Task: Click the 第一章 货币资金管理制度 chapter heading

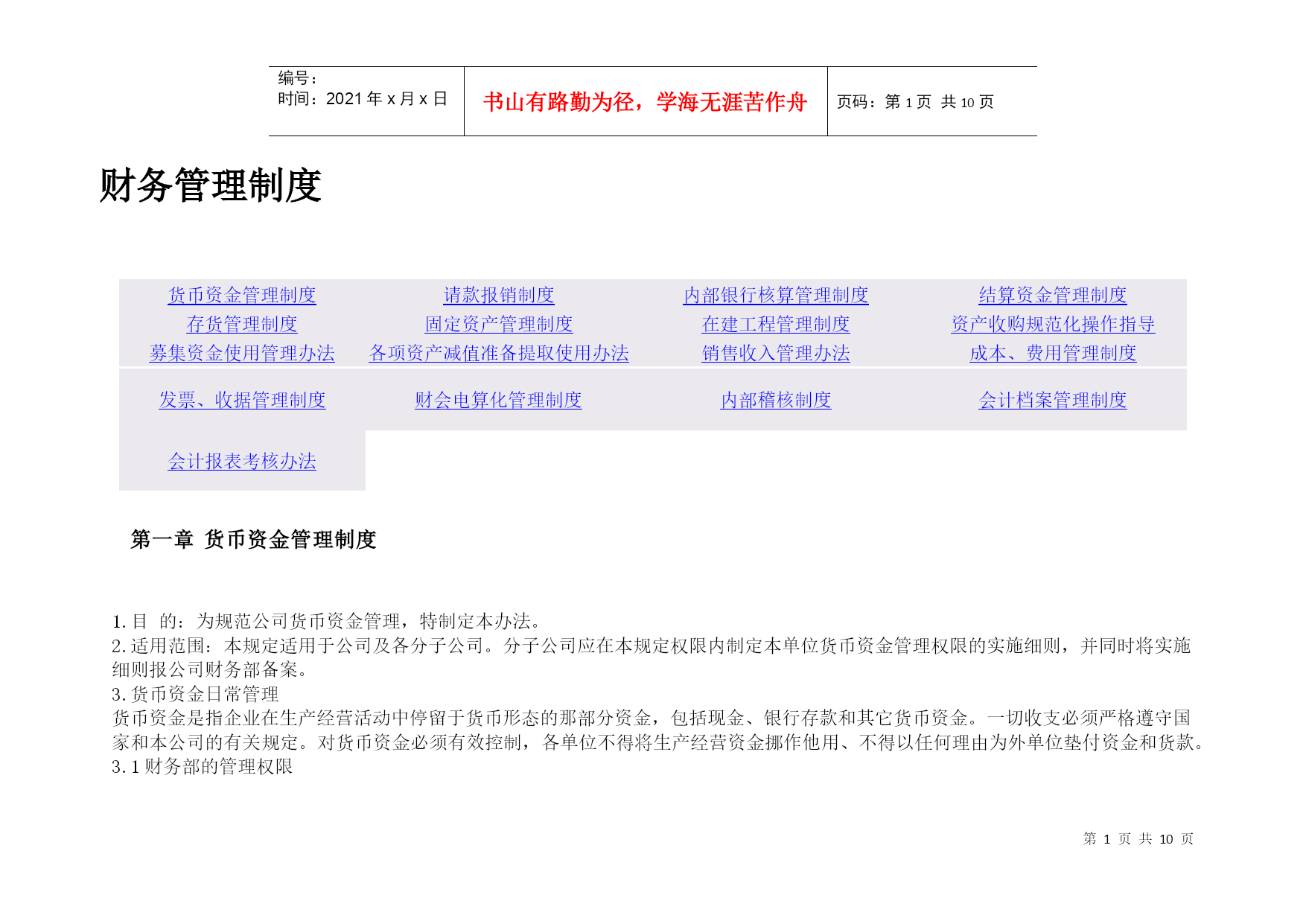Action: [253, 540]
